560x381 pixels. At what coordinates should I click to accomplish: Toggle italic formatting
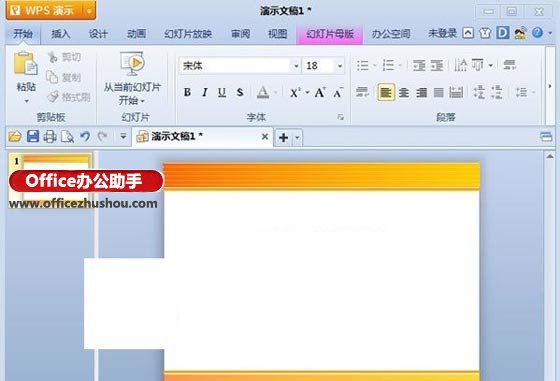(x=205, y=92)
